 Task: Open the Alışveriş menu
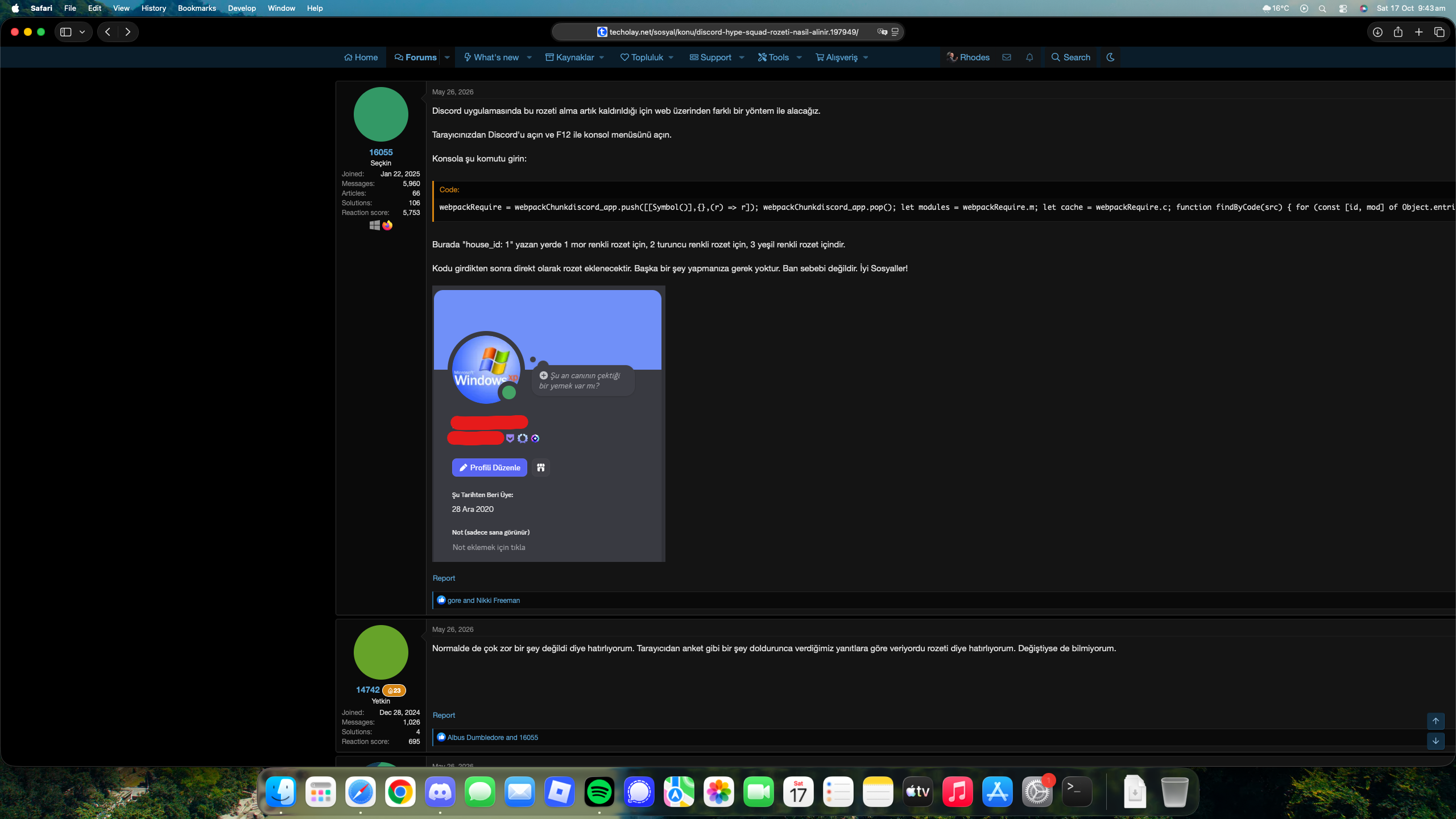836,57
